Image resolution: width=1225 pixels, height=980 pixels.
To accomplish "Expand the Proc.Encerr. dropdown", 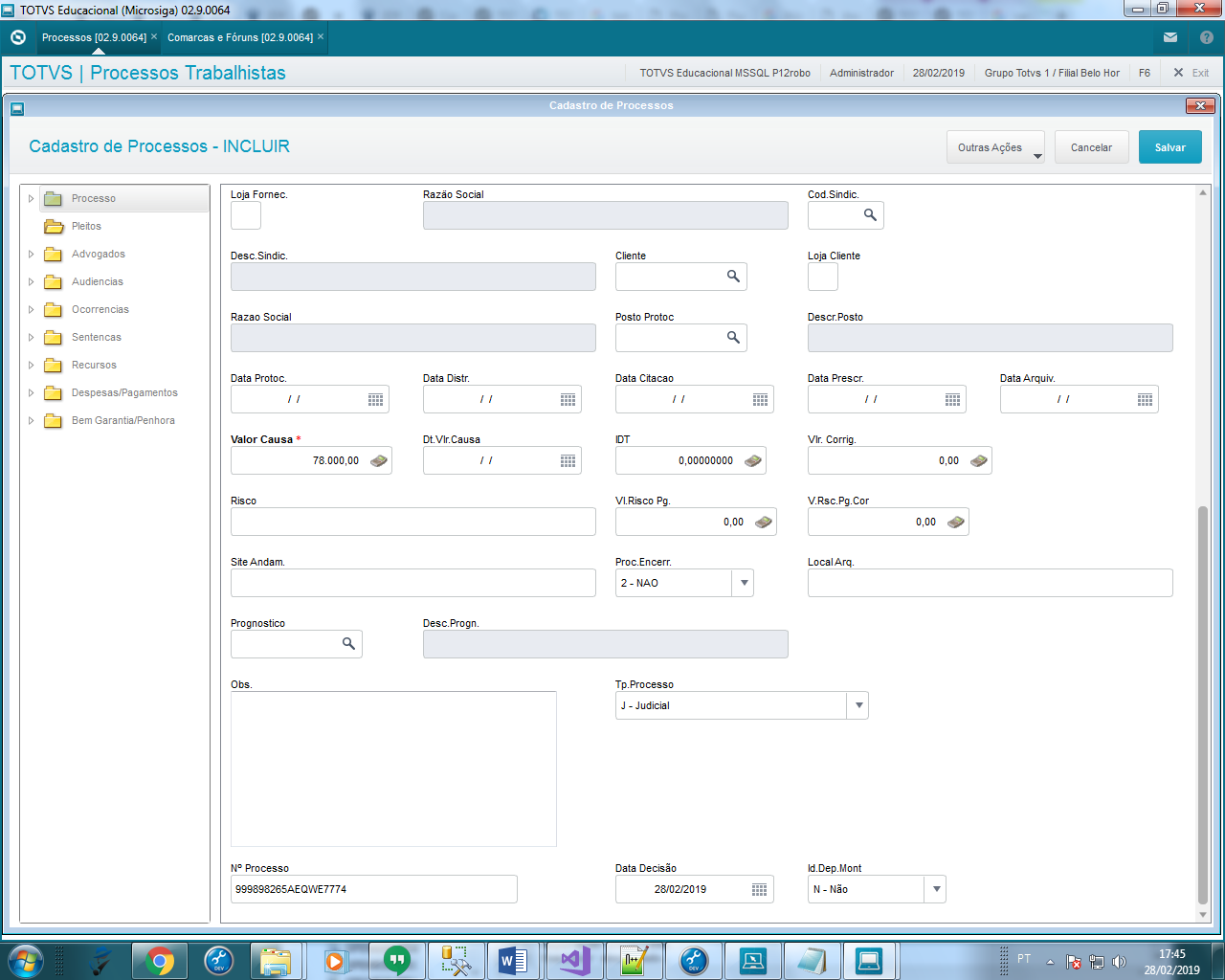I will coord(744,583).
